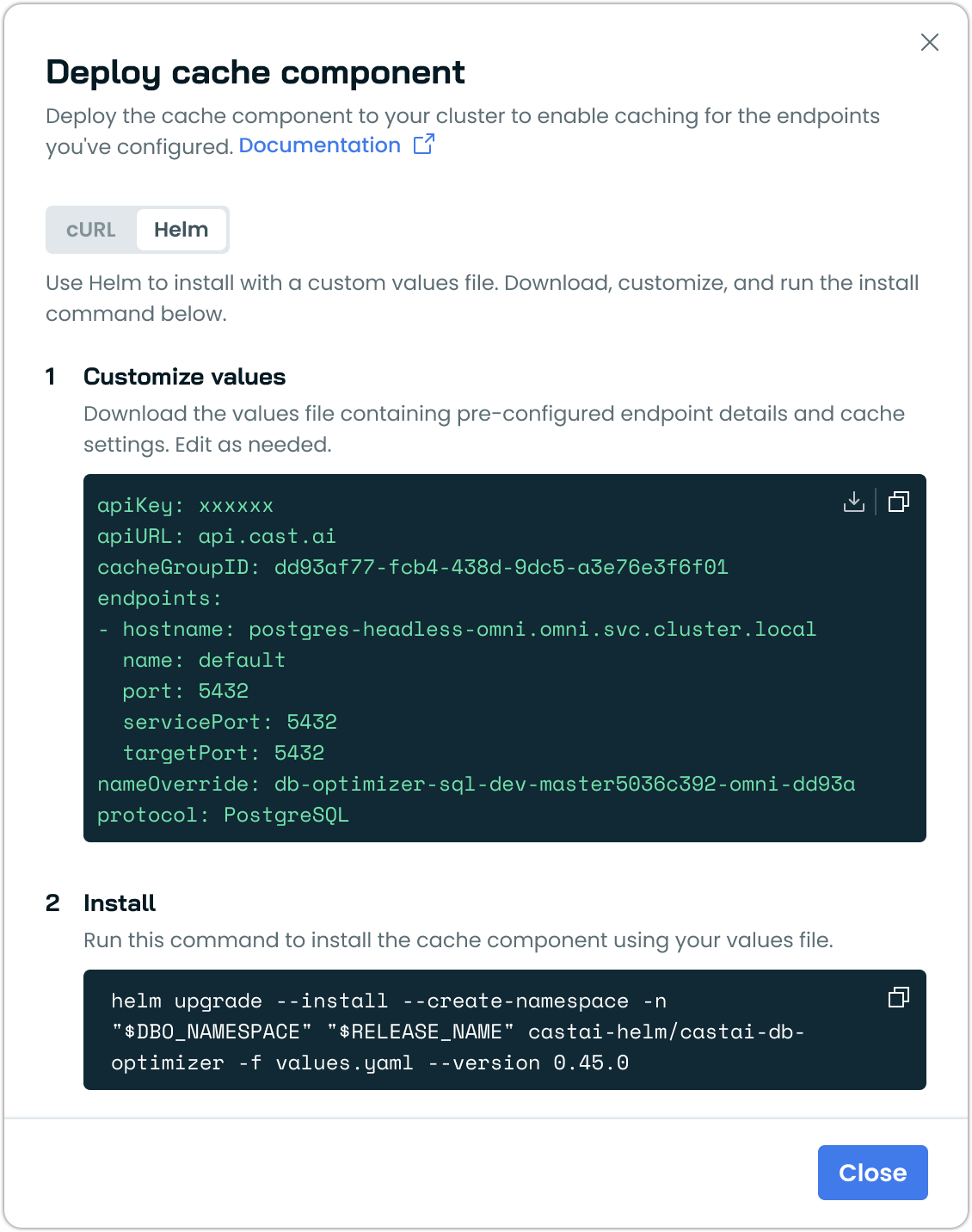Close the dialog with the X icon
The image size is (972, 1232).
[x=929, y=42]
